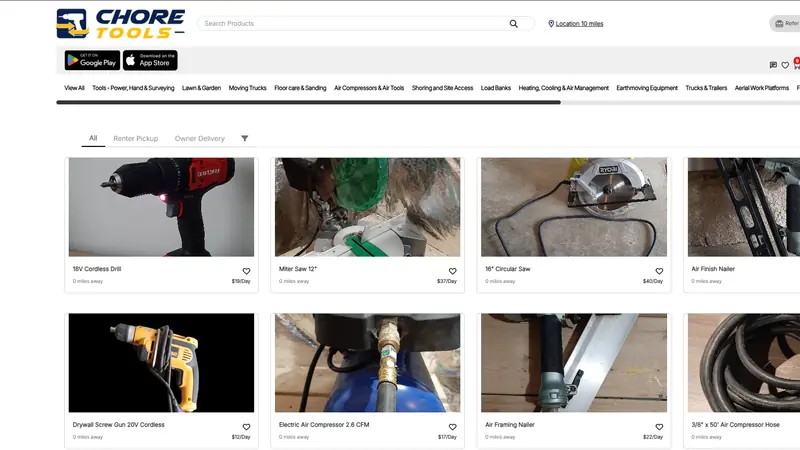This screenshot has width=800, height=450.
Task: Favorite the Electric Air Compressor listing
Action: 453,427
